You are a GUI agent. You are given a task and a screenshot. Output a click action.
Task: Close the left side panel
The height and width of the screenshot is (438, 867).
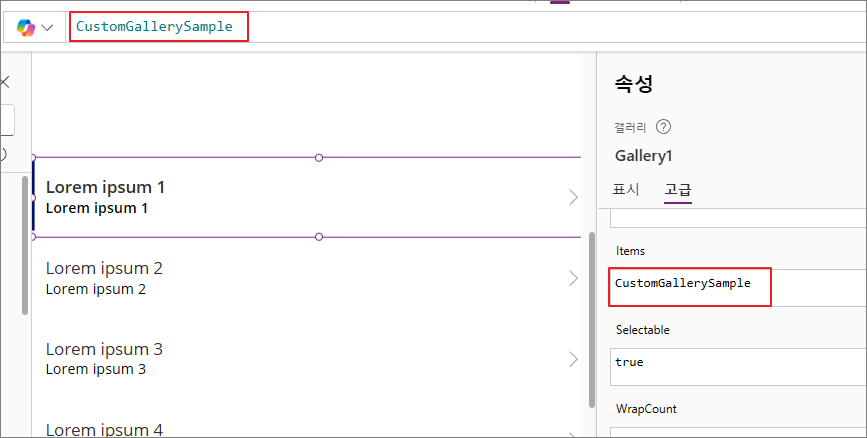click(x=4, y=83)
